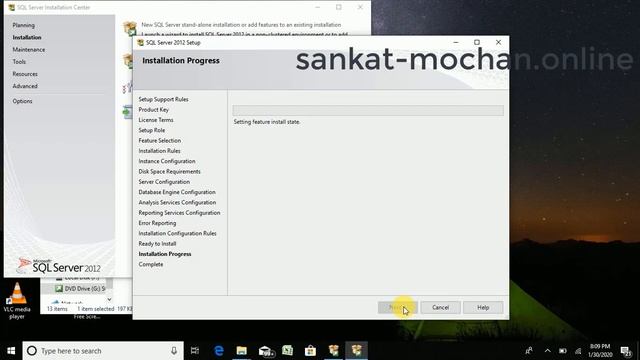Click the installation progress bar
The image size is (640, 360).
pos(368,110)
